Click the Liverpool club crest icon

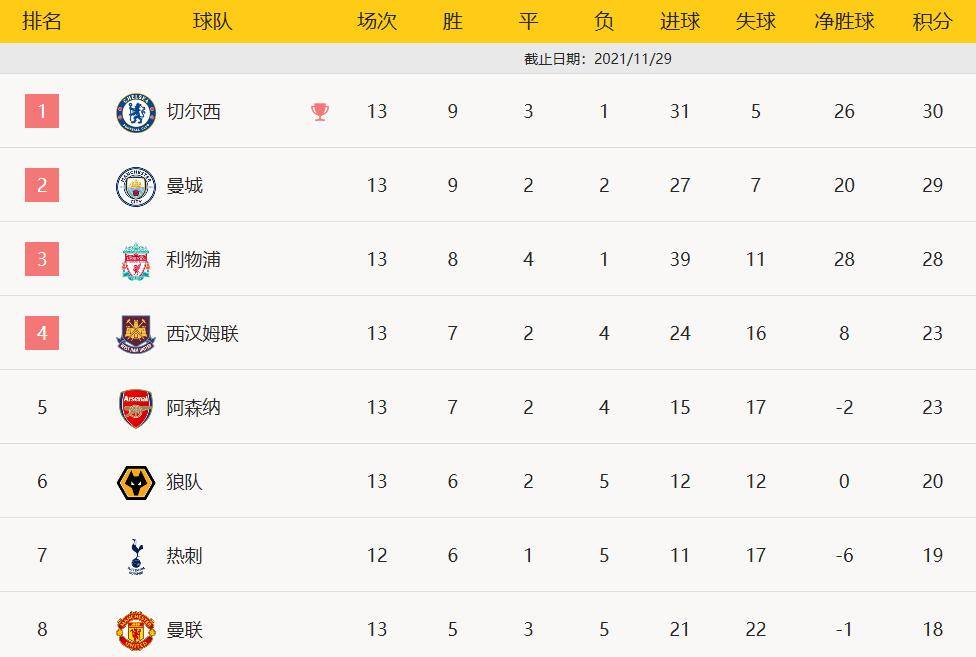(x=136, y=260)
